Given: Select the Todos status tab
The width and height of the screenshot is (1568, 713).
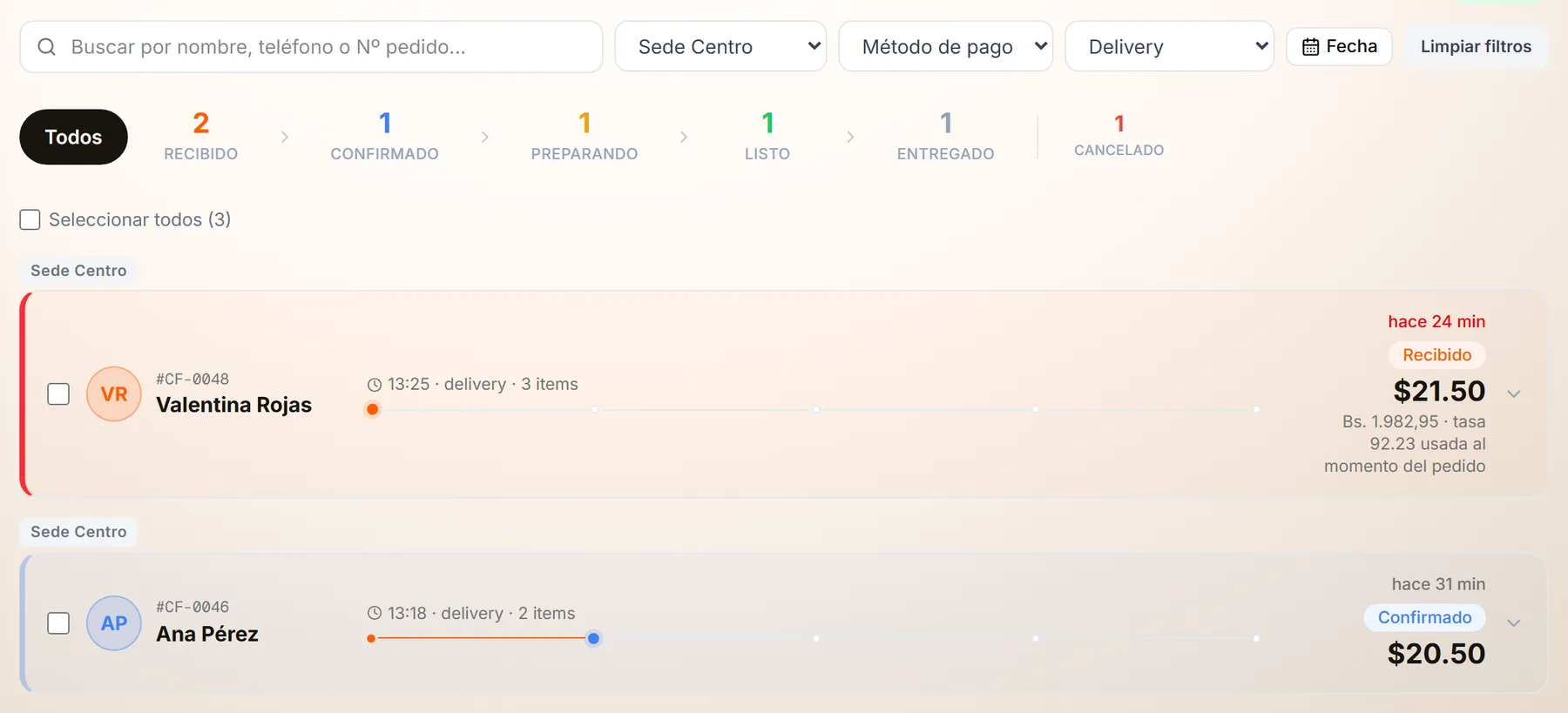Looking at the screenshot, I should click(x=73, y=137).
